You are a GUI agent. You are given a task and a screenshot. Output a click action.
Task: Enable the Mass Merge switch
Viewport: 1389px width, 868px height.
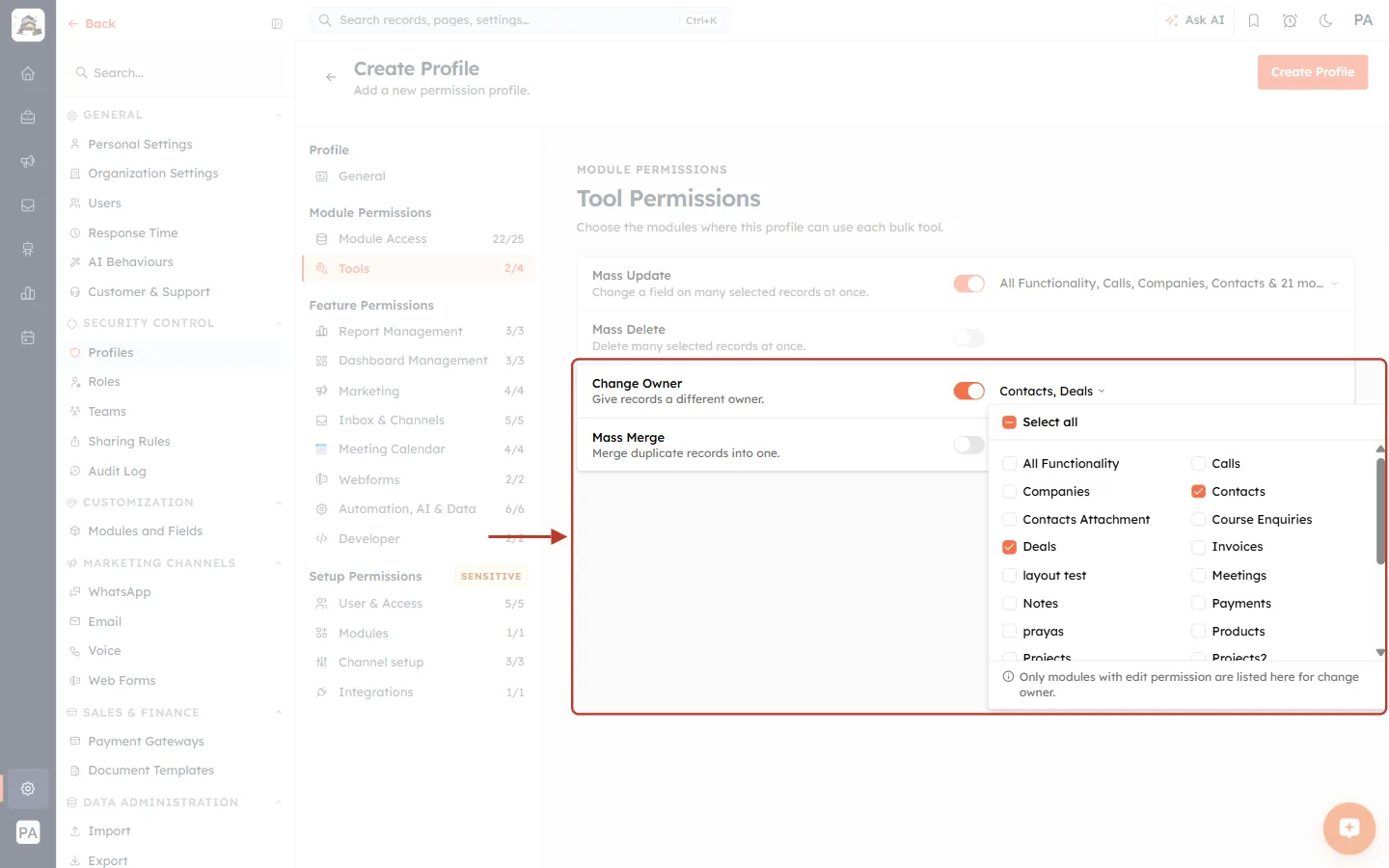click(x=969, y=445)
